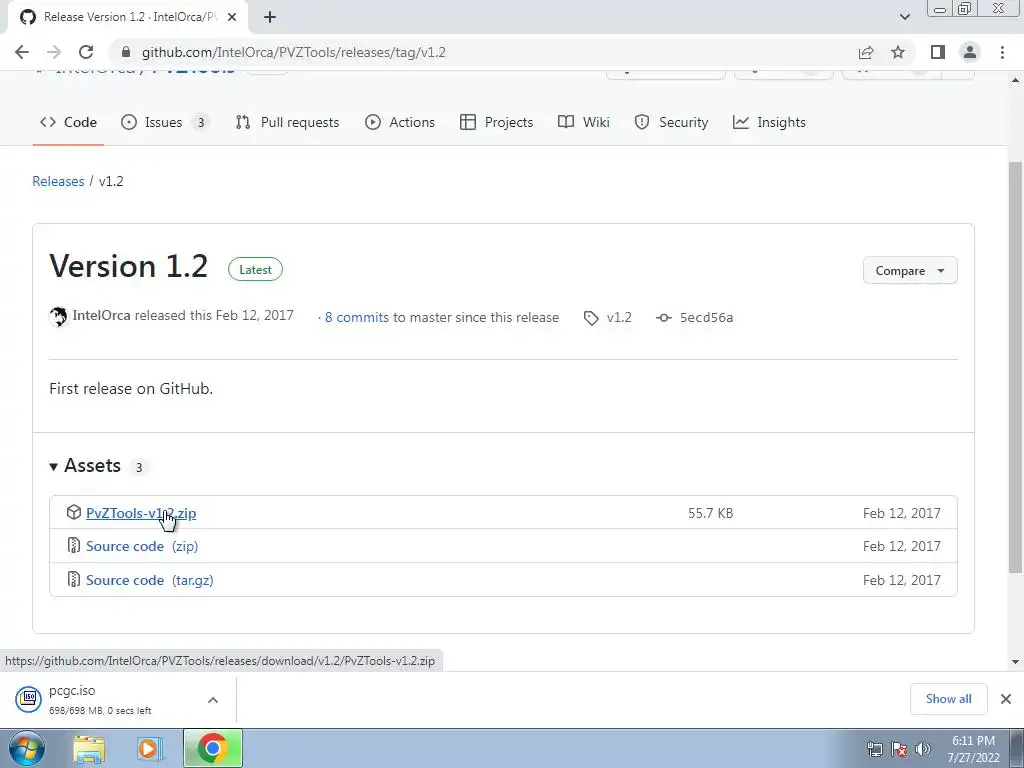Open the commit 5ecd56a link
Image resolution: width=1024 pixels, height=768 pixels.
click(x=706, y=317)
